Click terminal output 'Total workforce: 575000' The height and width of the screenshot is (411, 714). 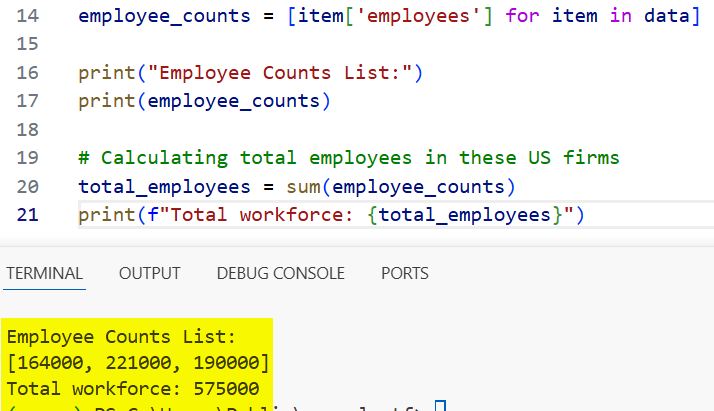tap(133, 389)
